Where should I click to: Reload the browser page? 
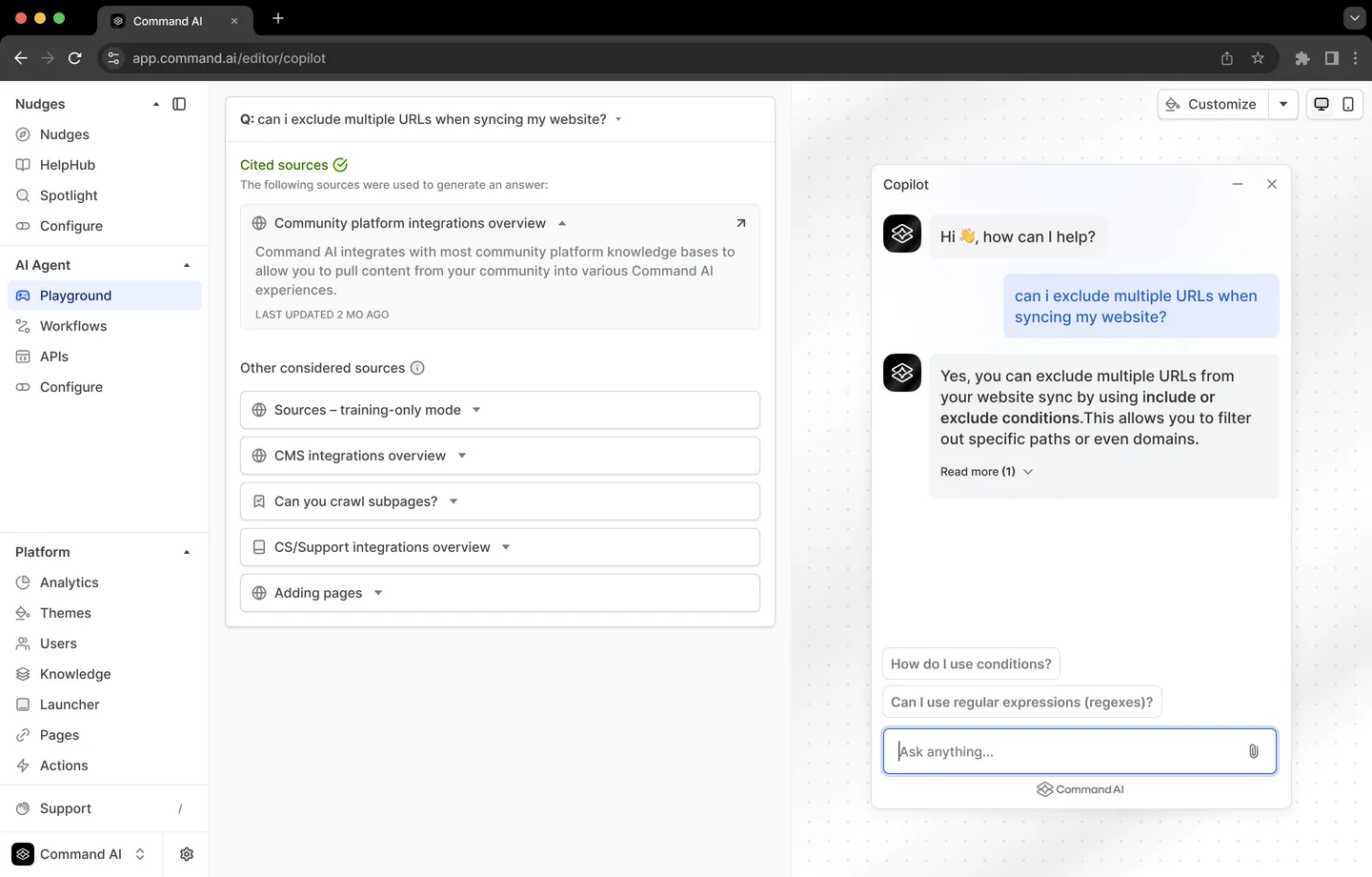(x=74, y=58)
